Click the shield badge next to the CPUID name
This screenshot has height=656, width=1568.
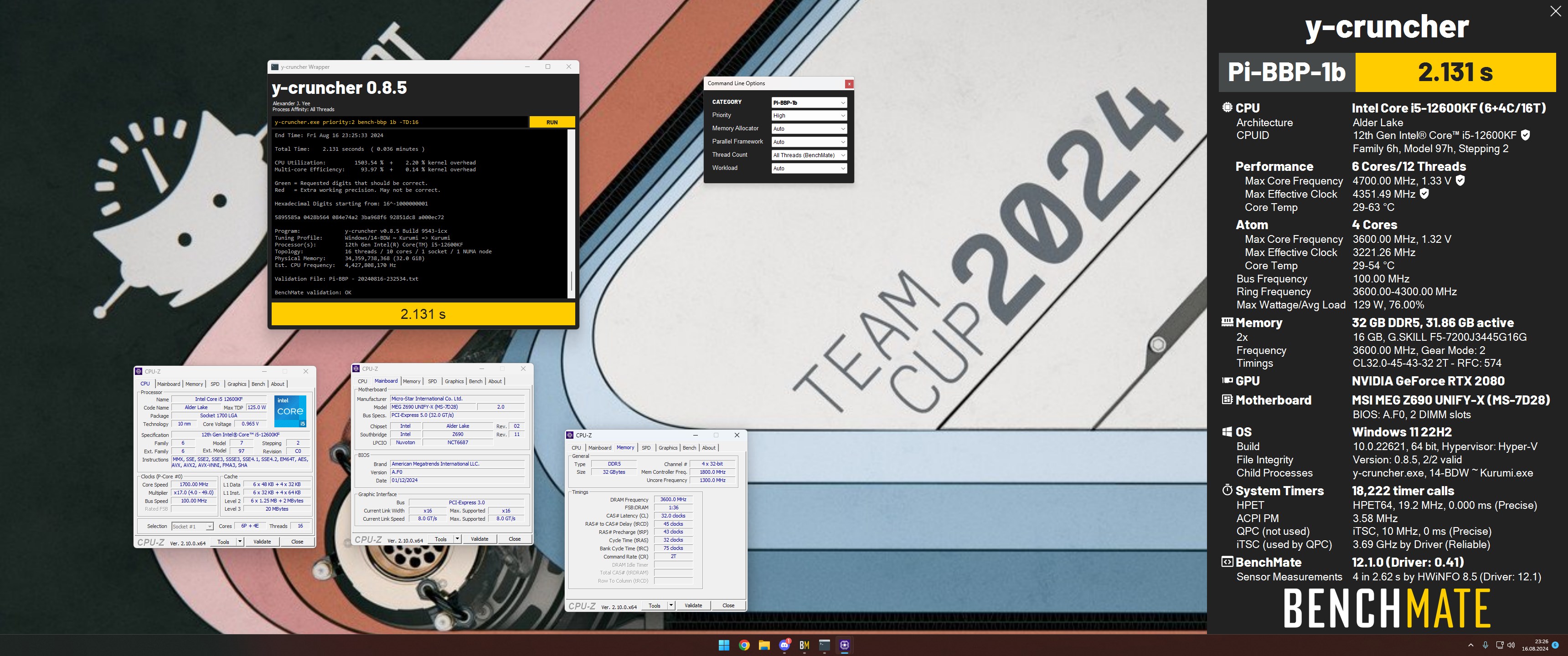[x=1526, y=135]
